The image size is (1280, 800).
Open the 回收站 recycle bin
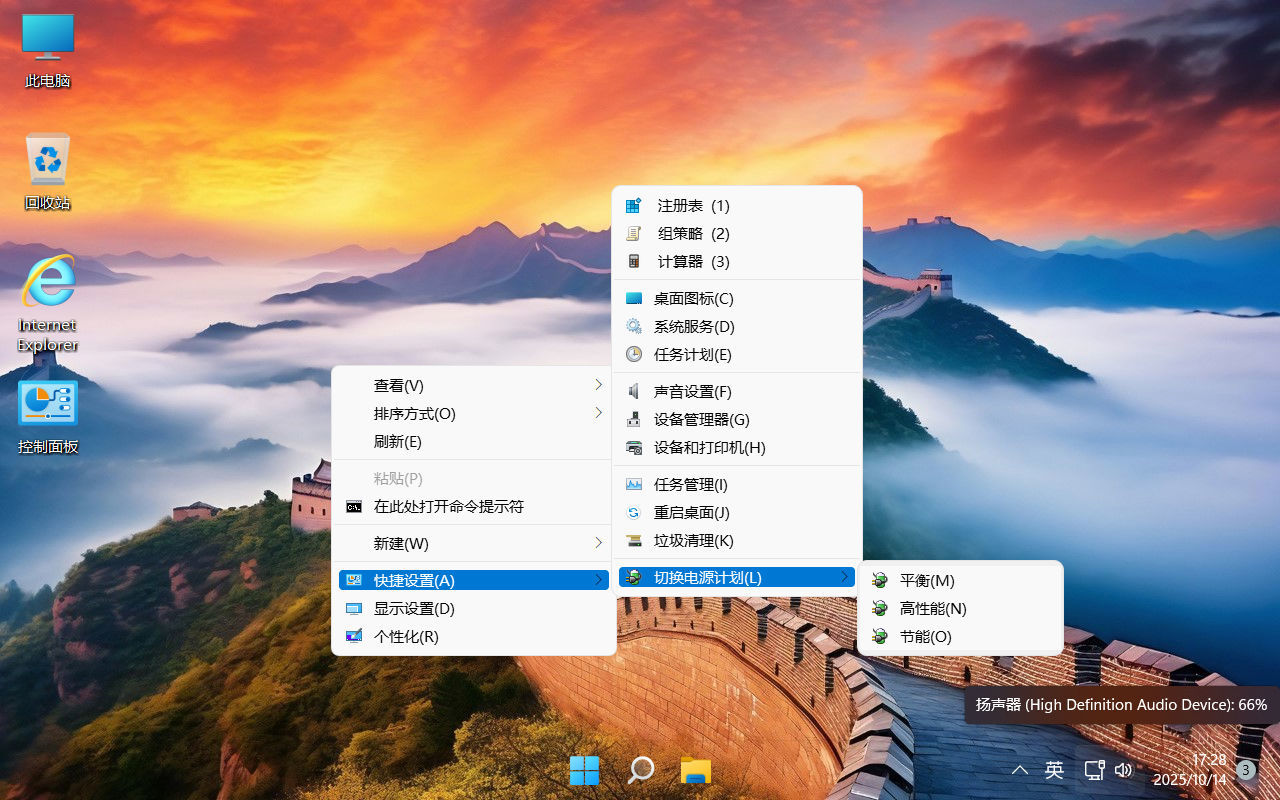click(47, 160)
